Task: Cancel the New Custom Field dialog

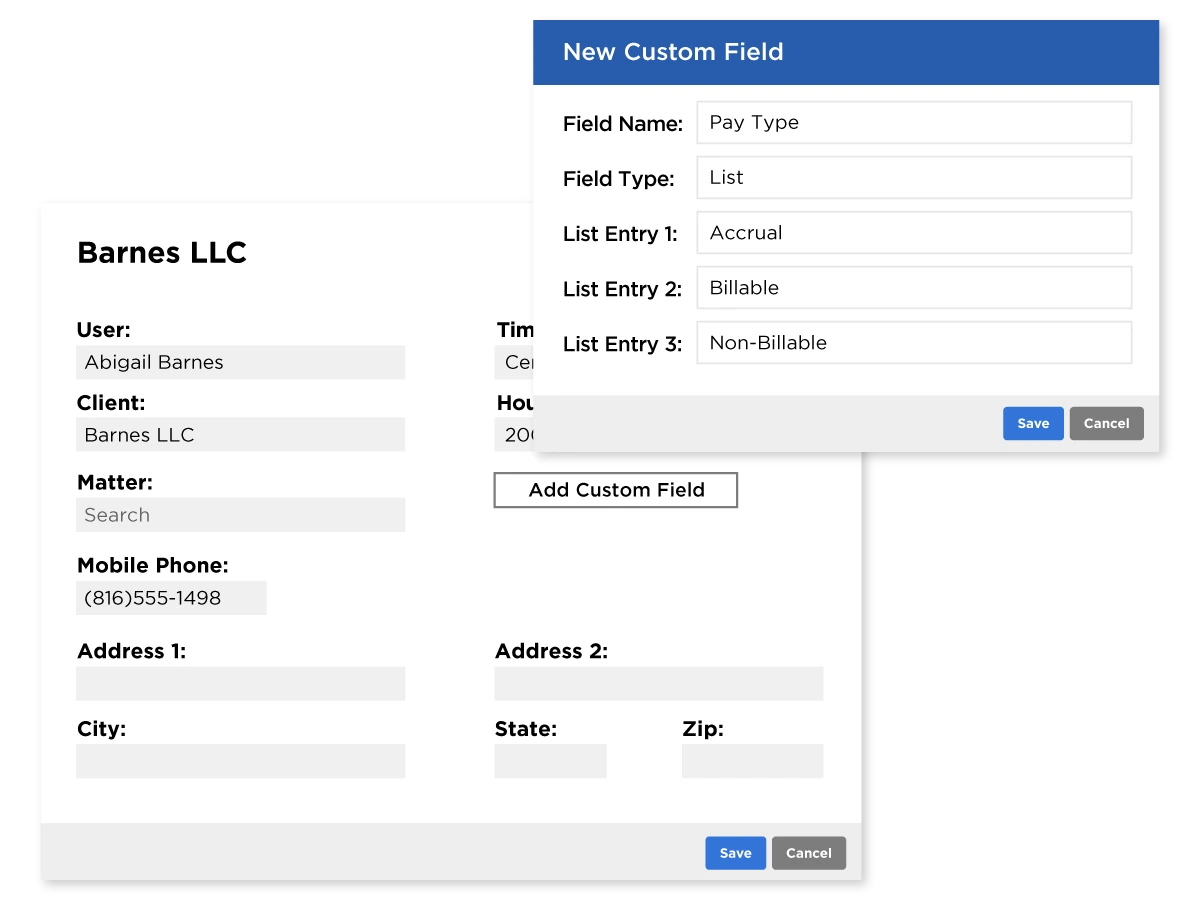Action: click(1106, 423)
